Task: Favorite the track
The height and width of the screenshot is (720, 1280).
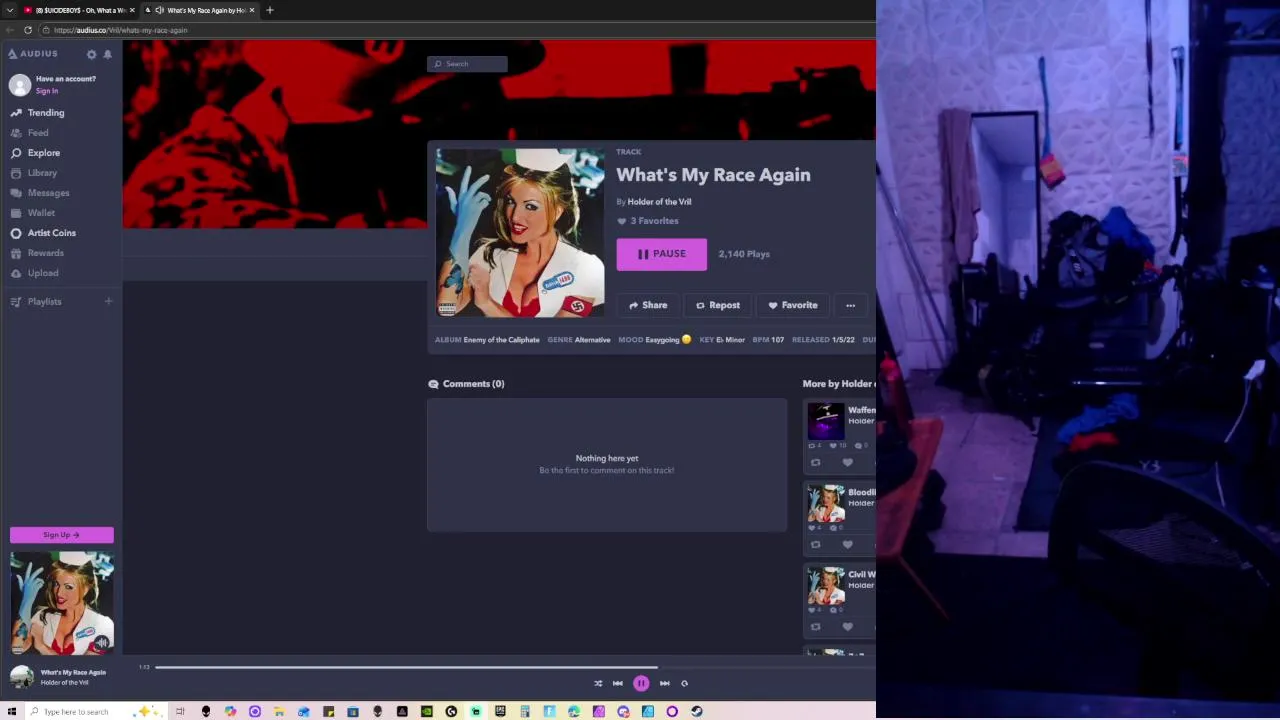Action: 793,305
